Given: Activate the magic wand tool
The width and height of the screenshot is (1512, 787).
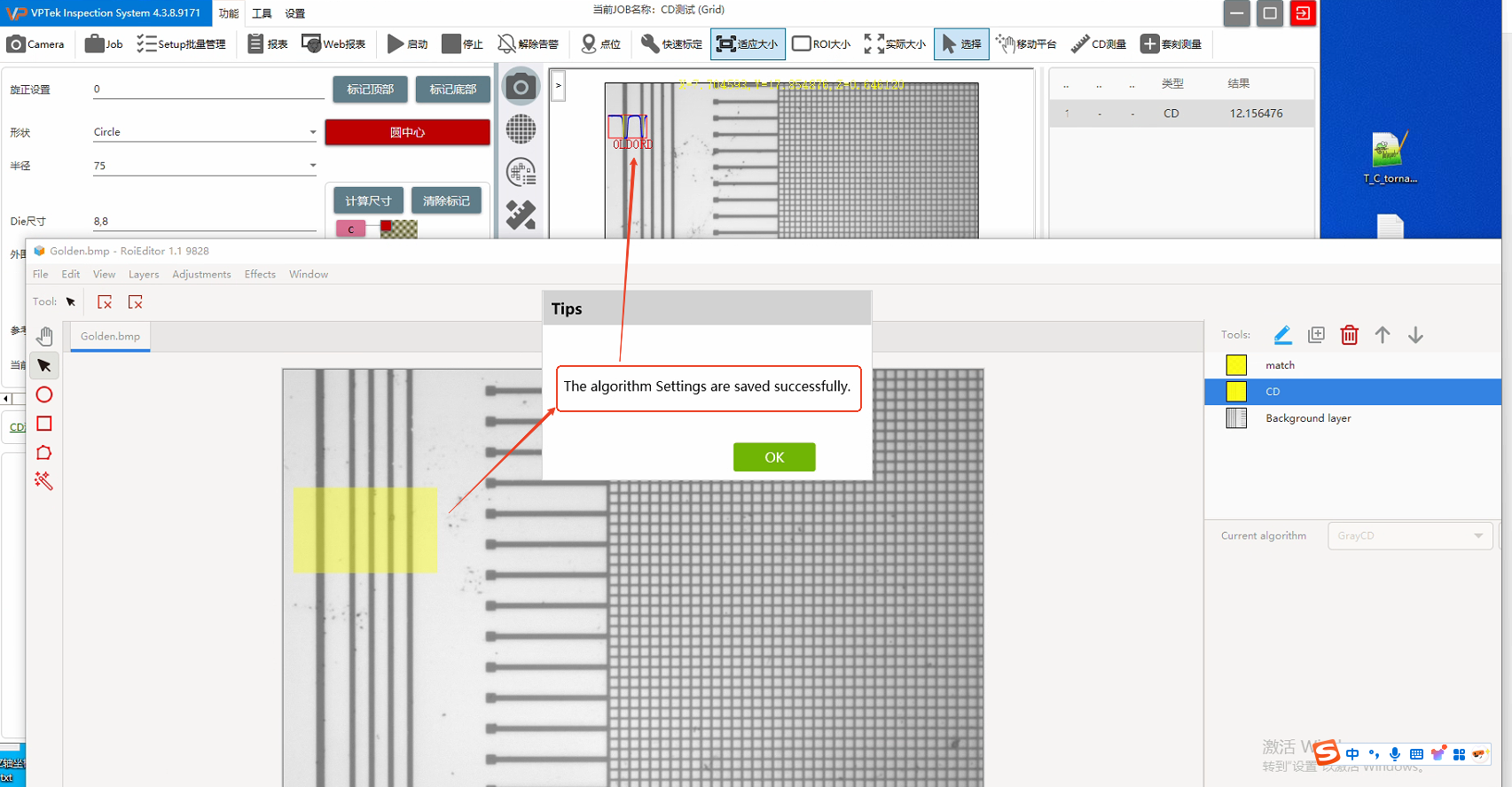Looking at the screenshot, I should pyautogui.click(x=43, y=481).
